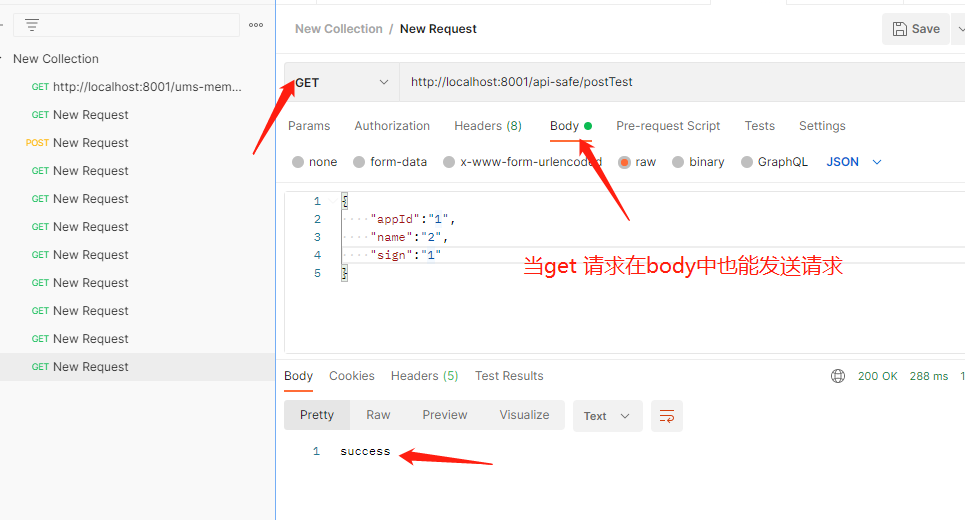965x520 pixels.
Task: Pick the GraphQL body radio option
Action: click(x=747, y=162)
